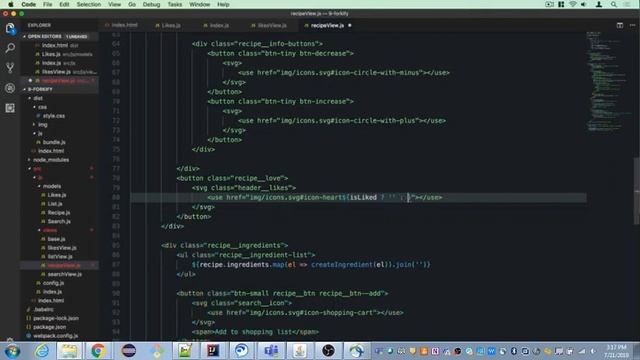Open the Tasks menu
Image resolution: width=640 pixels, height=360 pixels.
(x=175, y=4)
